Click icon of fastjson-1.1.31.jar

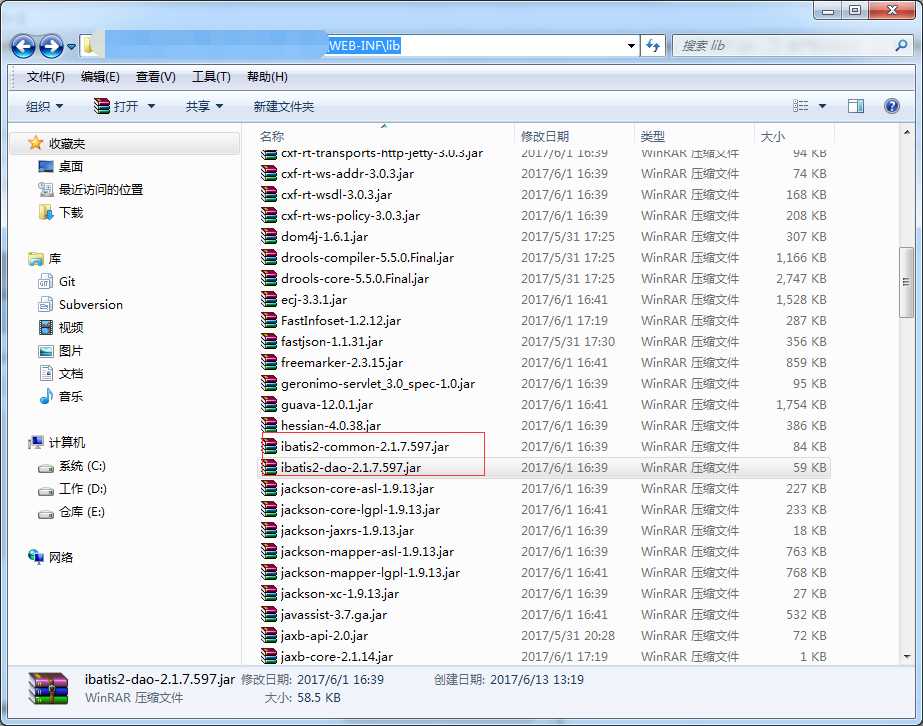click(269, 342)
